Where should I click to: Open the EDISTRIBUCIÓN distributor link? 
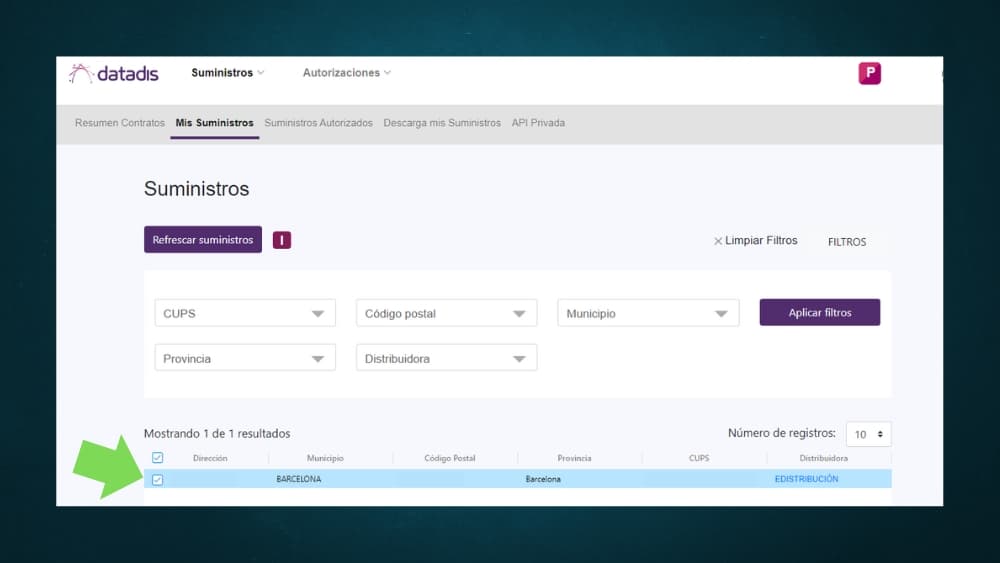coord(806,479)
